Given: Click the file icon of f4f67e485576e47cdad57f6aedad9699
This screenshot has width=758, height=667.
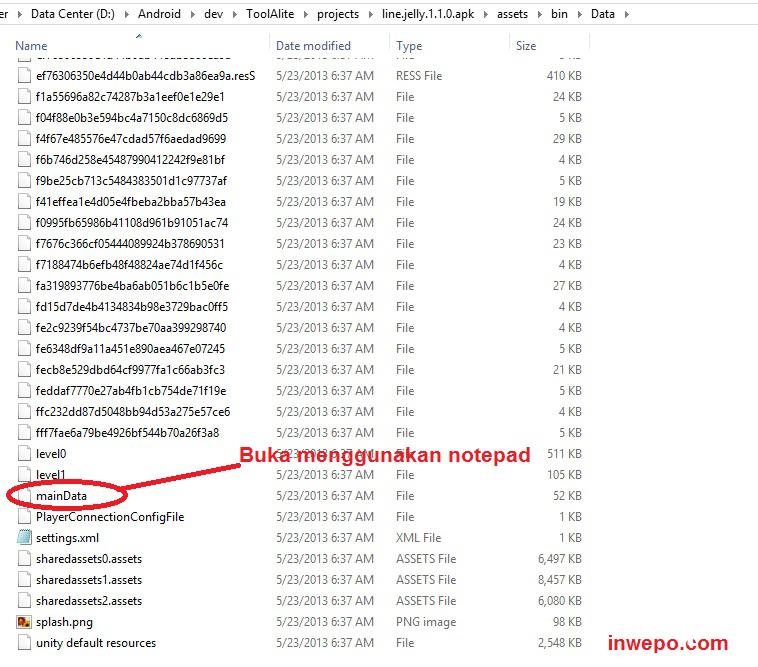Looking at the screenshot, I should click(x=24, y=138).
